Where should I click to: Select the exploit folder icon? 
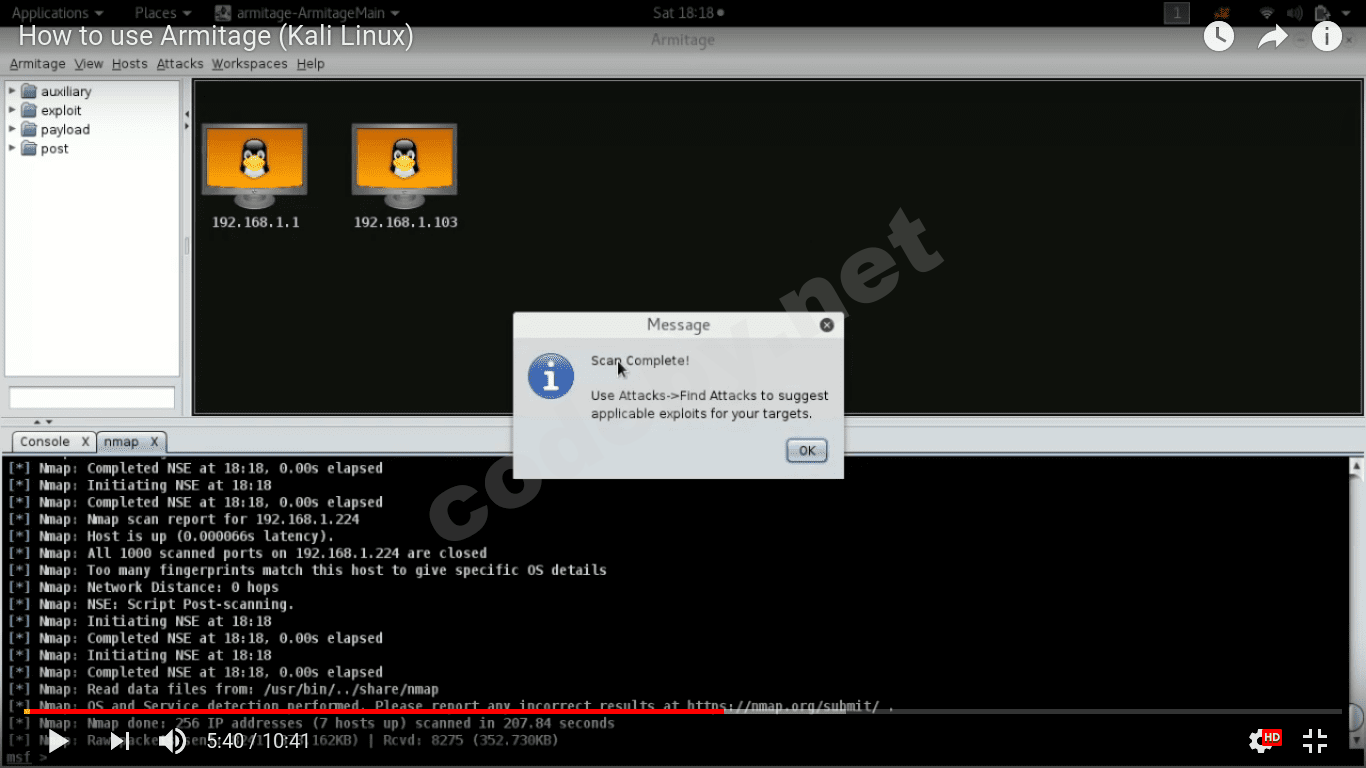point(29,110)
